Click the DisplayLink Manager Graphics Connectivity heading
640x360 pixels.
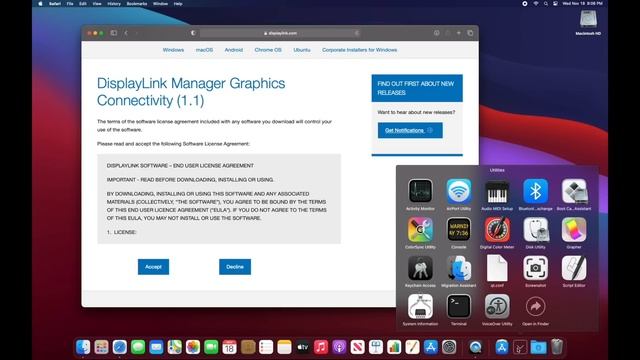click(x=191, y=92)
